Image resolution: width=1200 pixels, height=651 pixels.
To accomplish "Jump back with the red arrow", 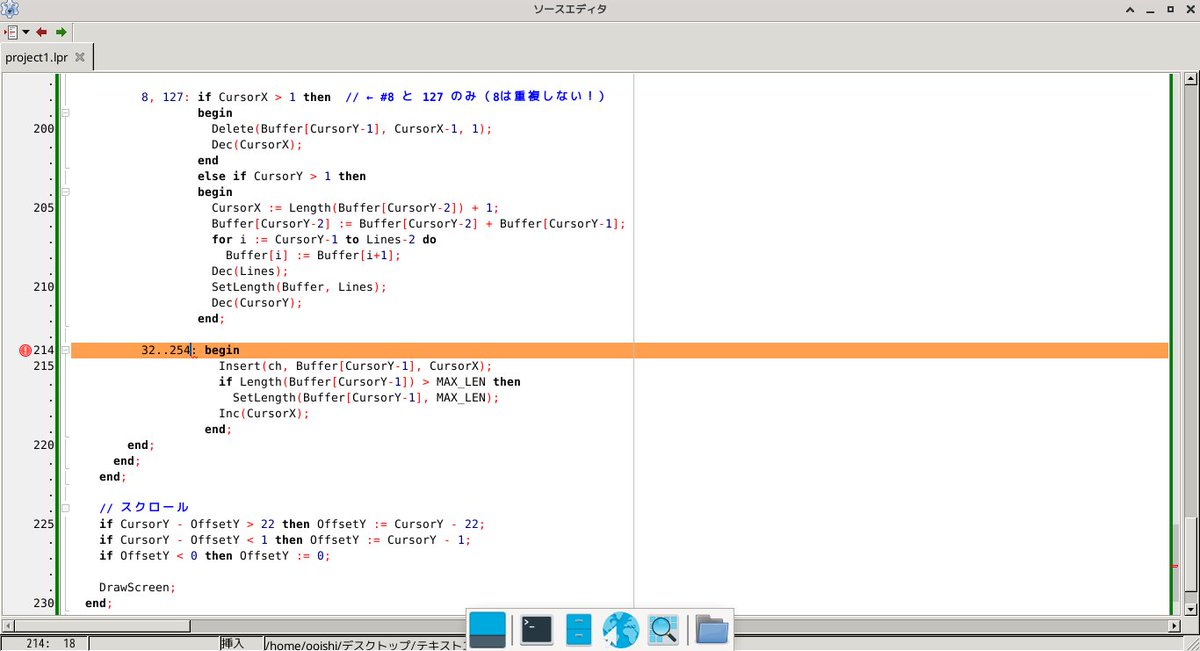I will [42, 32].
